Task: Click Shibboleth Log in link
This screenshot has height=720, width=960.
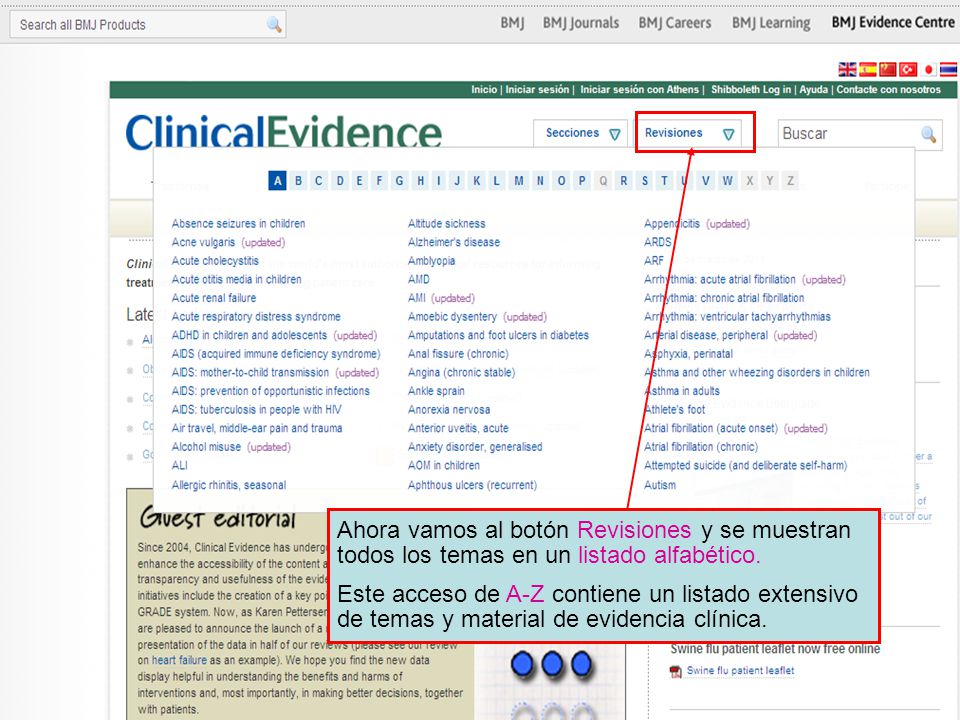Action: click(x=751, y=89)
